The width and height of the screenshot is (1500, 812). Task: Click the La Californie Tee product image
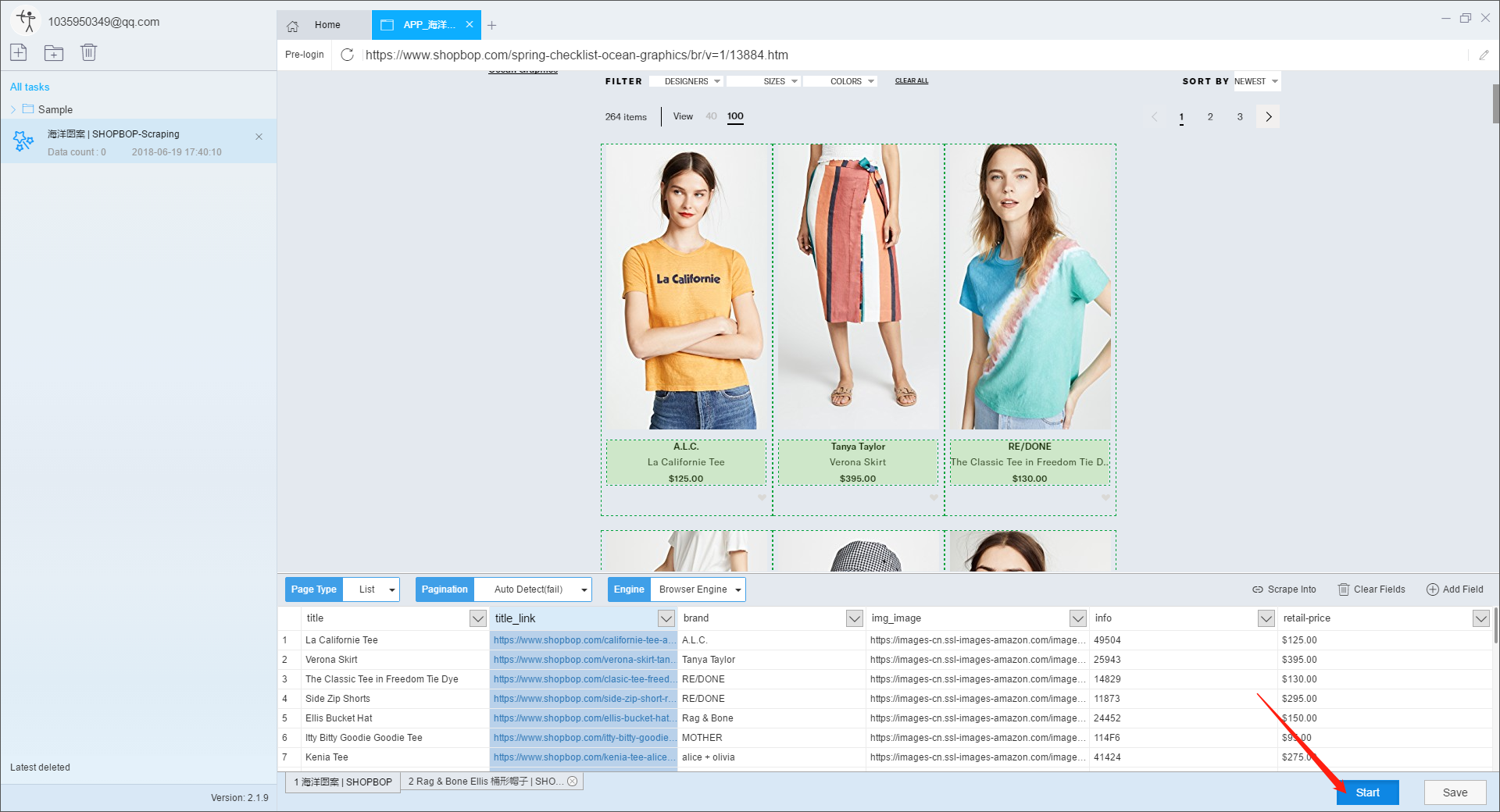point(686,287)
